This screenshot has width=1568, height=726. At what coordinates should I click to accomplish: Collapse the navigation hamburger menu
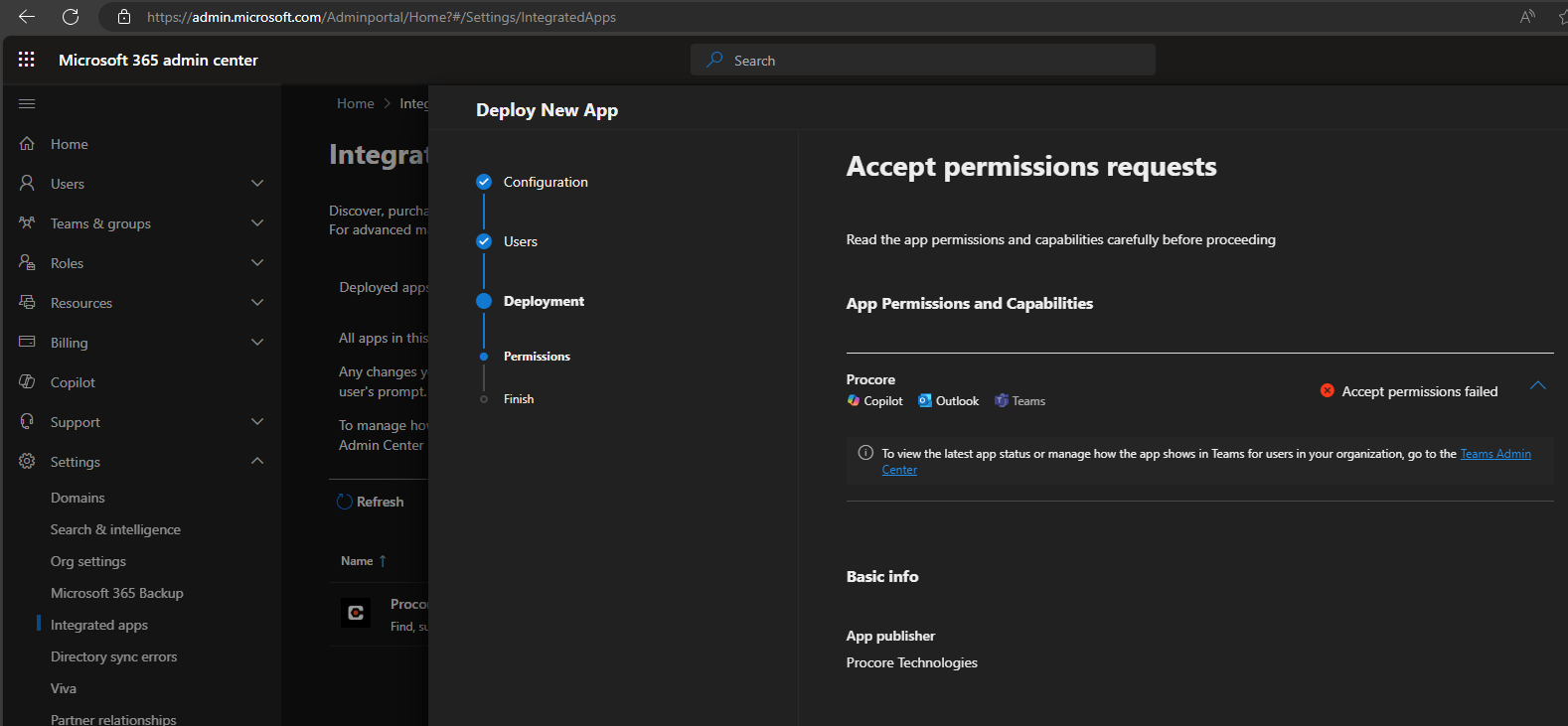pyautogui.click(x=27, y=103)
